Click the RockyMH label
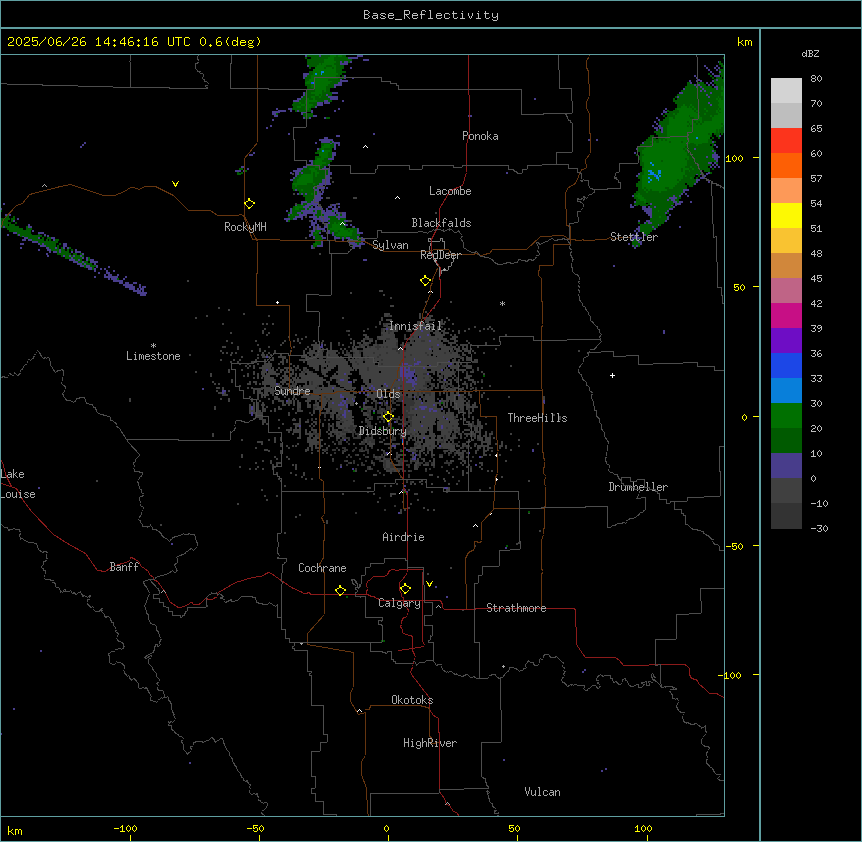The height and width of the screenshot is (842, 862). (245, 227)
